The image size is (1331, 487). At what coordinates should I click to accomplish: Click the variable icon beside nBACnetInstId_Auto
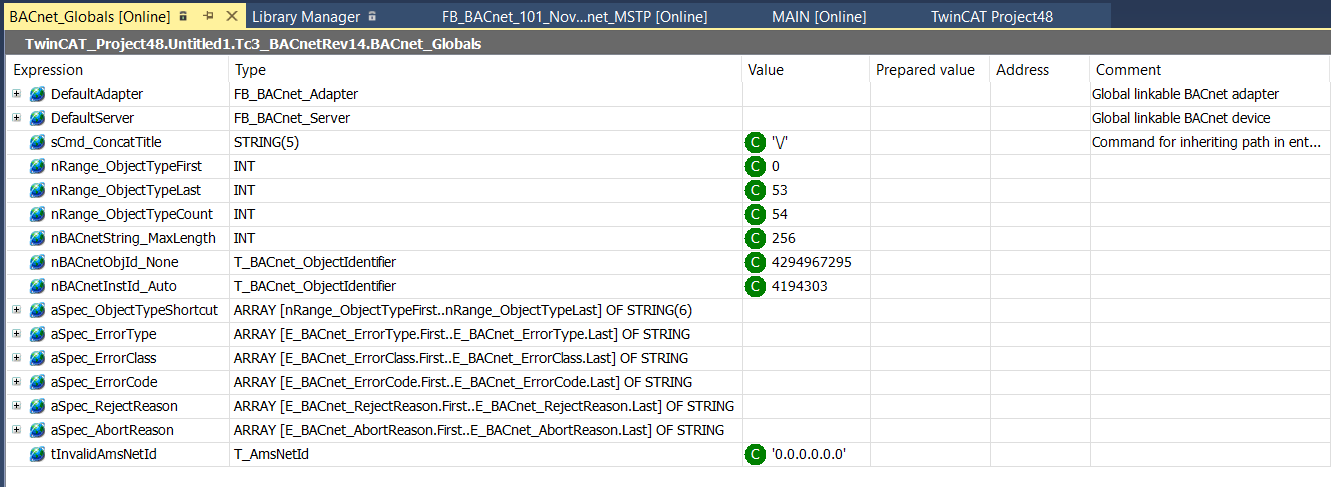pos(38,286)
